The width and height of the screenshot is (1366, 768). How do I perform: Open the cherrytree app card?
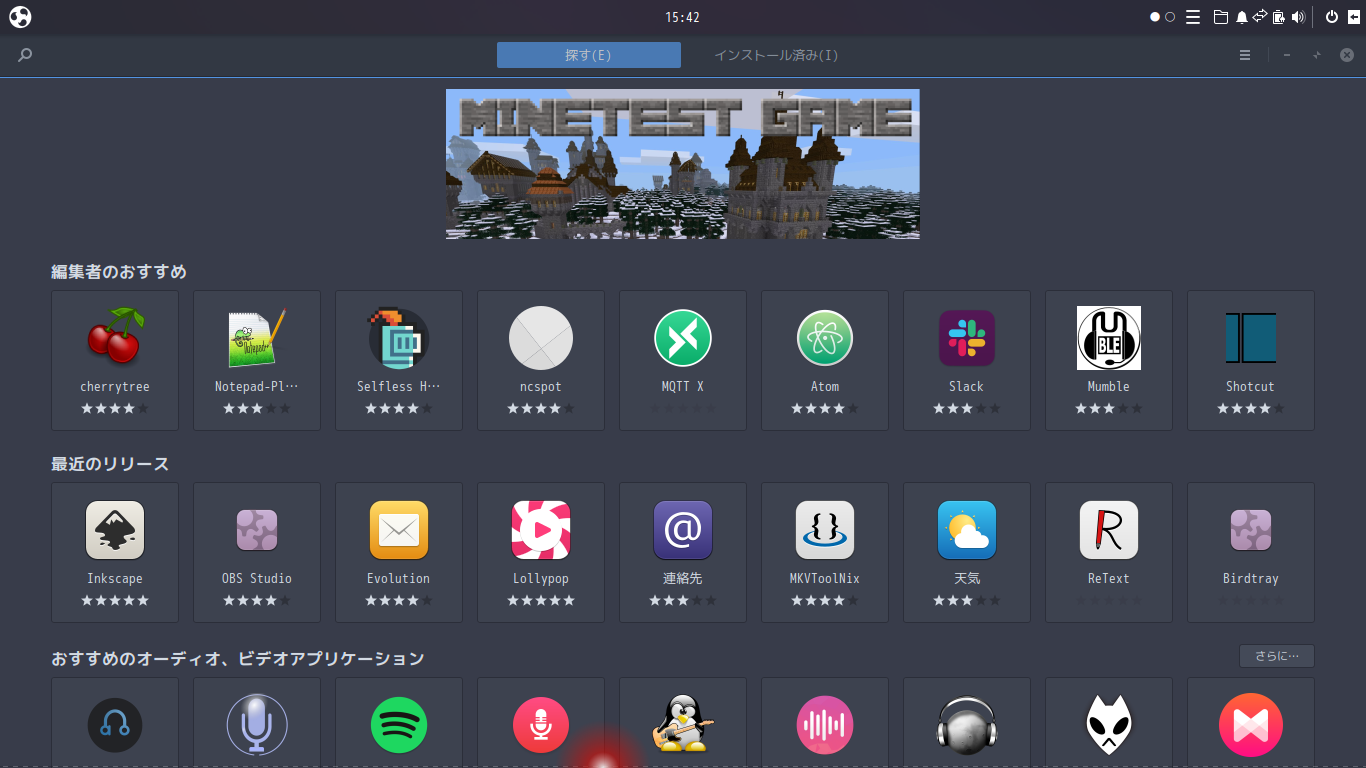click(x=115, y=360)
